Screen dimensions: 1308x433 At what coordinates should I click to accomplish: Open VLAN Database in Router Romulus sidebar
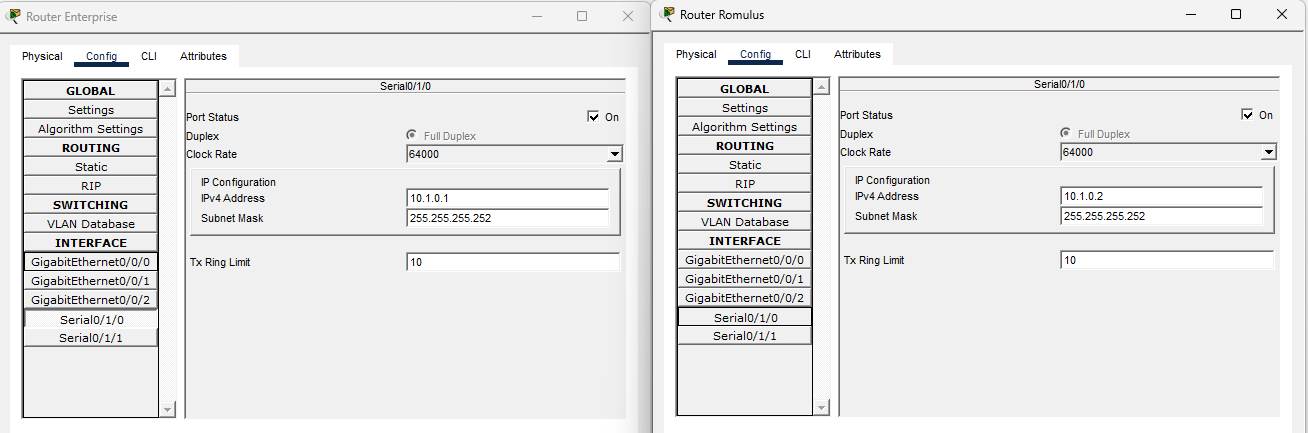coord(745,222)
